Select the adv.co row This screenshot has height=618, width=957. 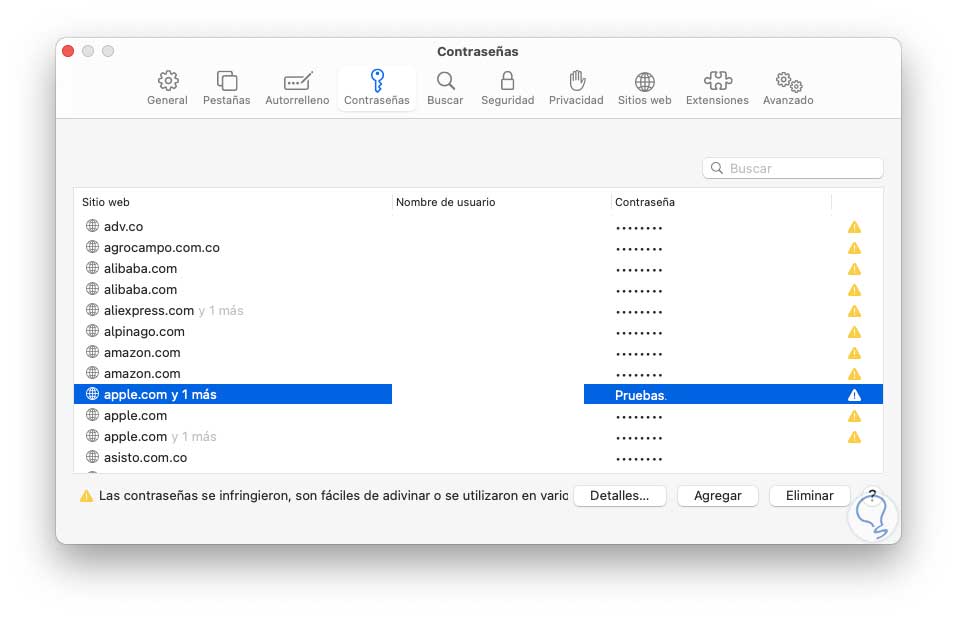pyautogui.click(x=478, y=226)
